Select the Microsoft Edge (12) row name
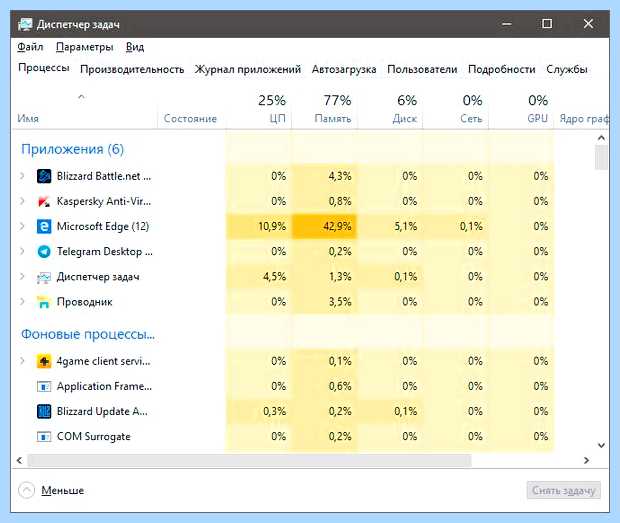The width and height of the screenshot is (620, 523). (103, 227)
